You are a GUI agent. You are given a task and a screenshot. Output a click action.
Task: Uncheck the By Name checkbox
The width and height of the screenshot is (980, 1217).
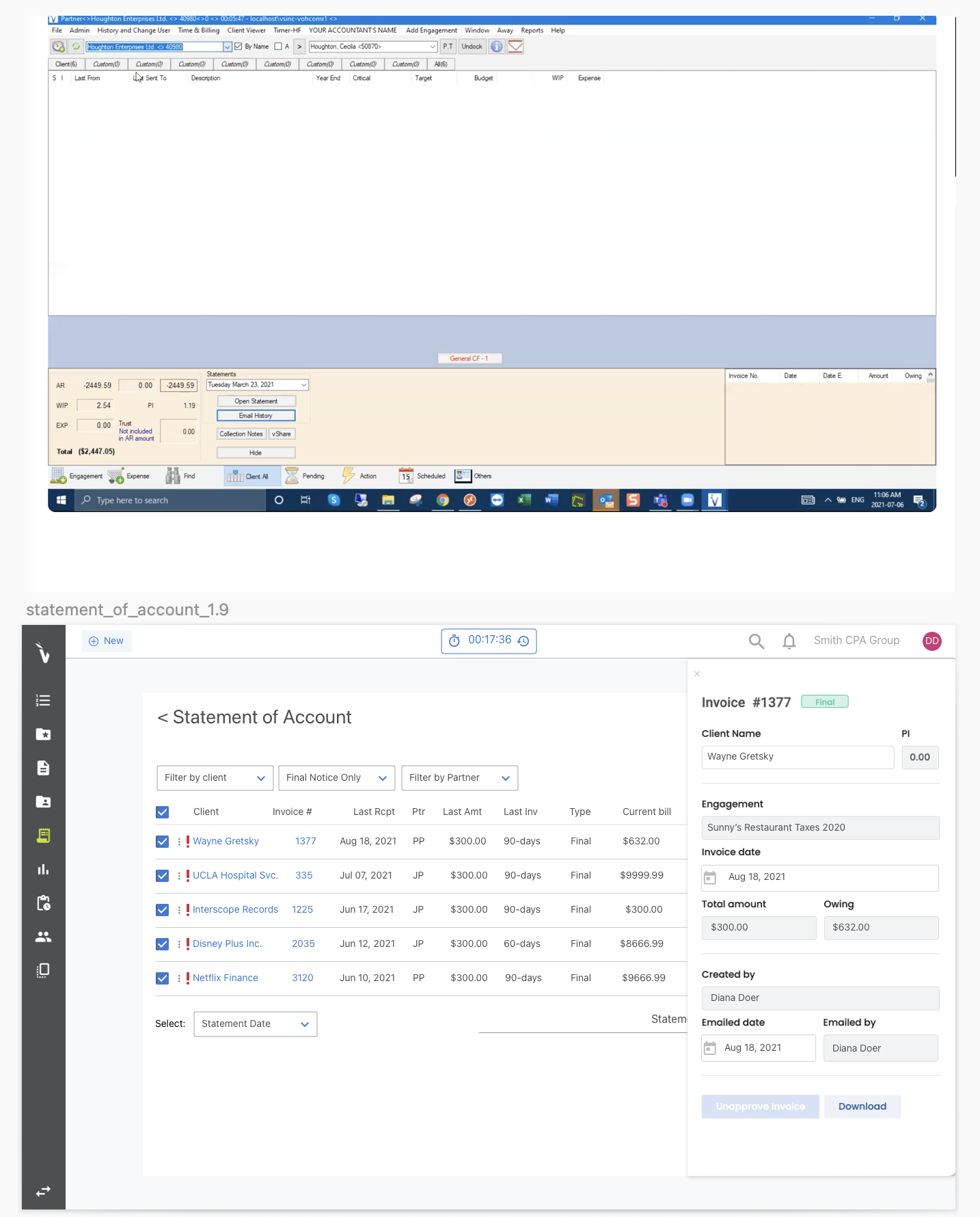[239, 46]
